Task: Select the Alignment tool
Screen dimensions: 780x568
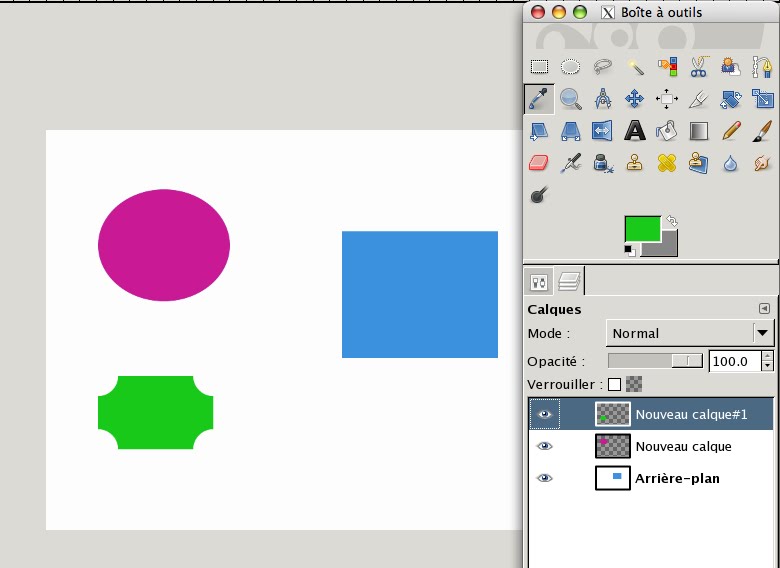Action: point(667,98)
